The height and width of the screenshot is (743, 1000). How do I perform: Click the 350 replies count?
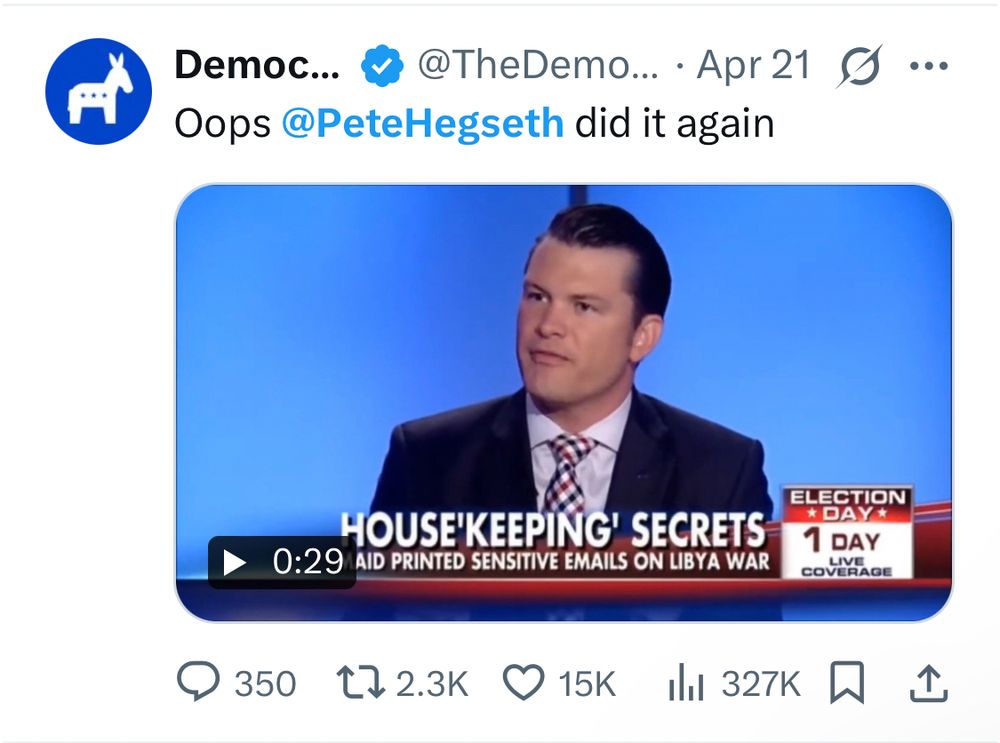[x=265, y=684]
